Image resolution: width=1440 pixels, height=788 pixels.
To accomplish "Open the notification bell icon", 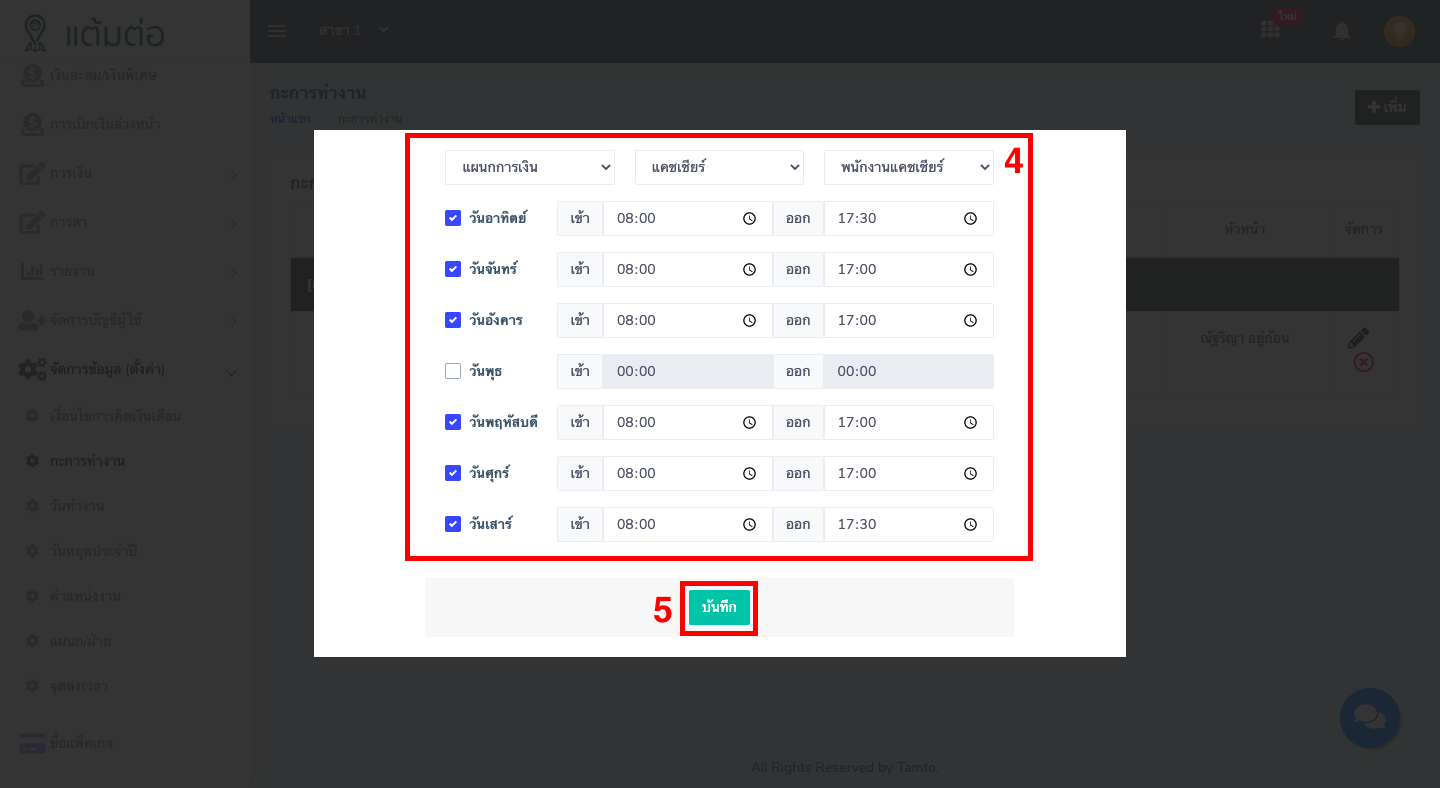I will click(1342, 31).
